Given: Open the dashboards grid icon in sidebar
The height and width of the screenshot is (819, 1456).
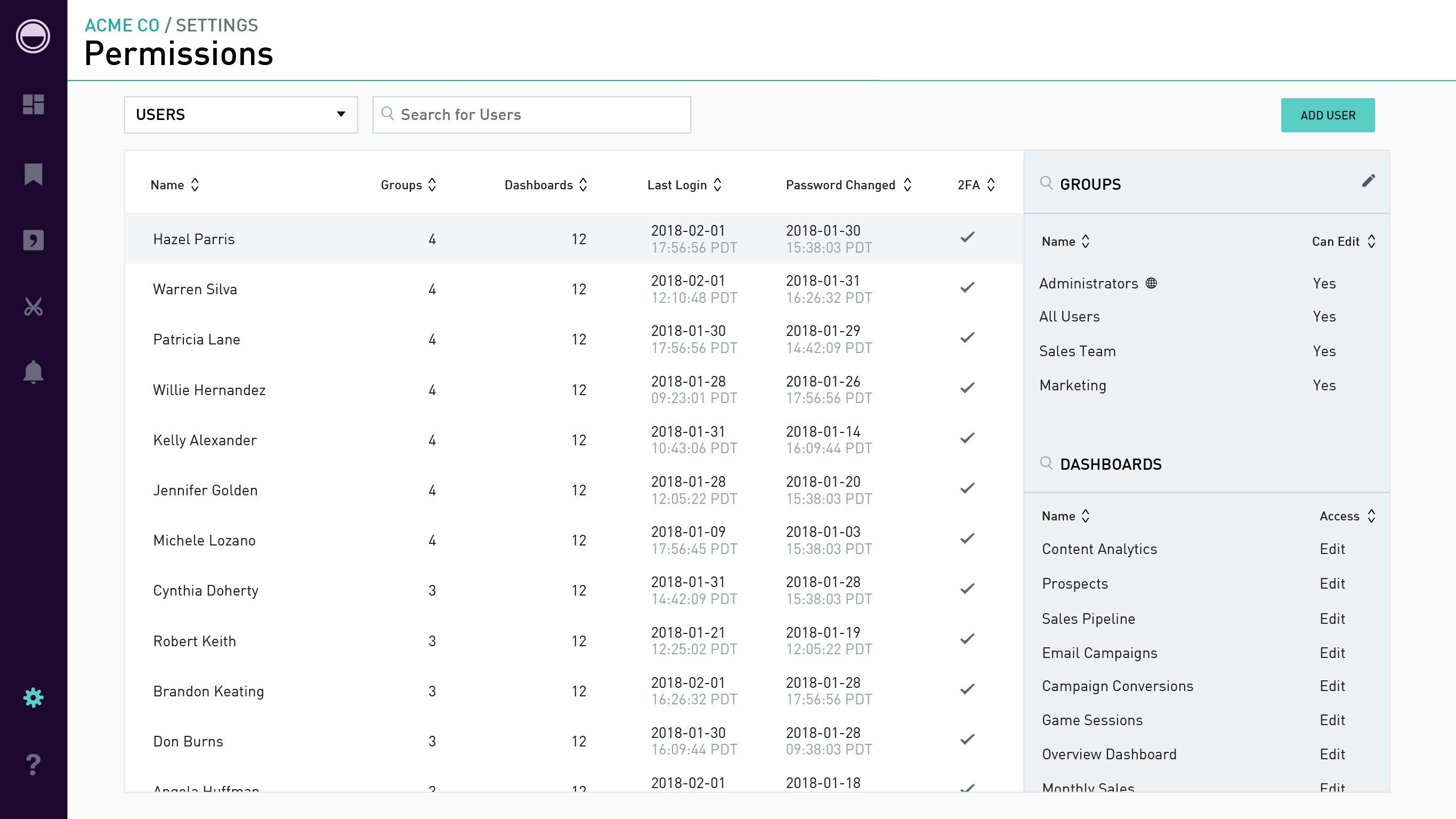Looking at the screenshot, I should point(34,104).
